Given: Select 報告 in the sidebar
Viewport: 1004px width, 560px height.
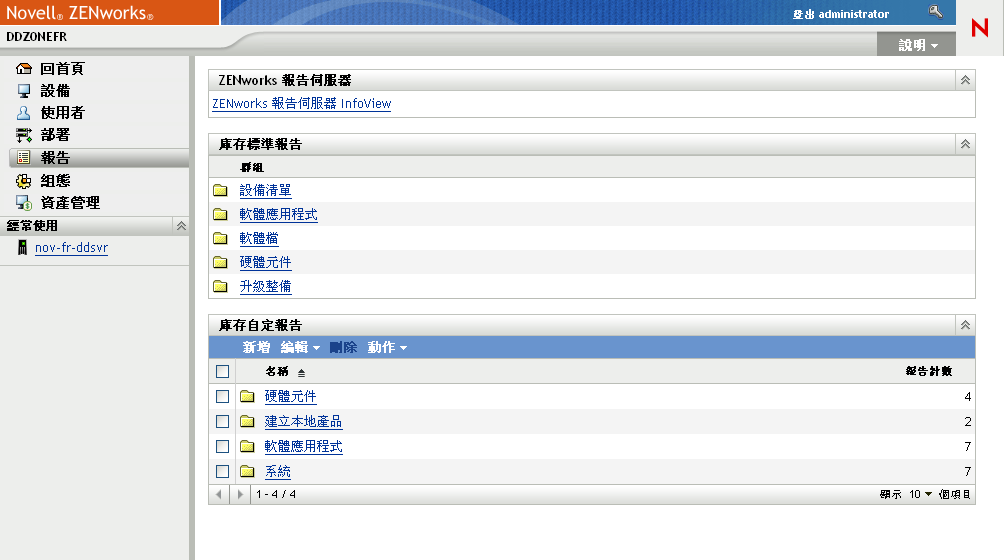Looking at the screenshot, I should [x=55, y=157].
